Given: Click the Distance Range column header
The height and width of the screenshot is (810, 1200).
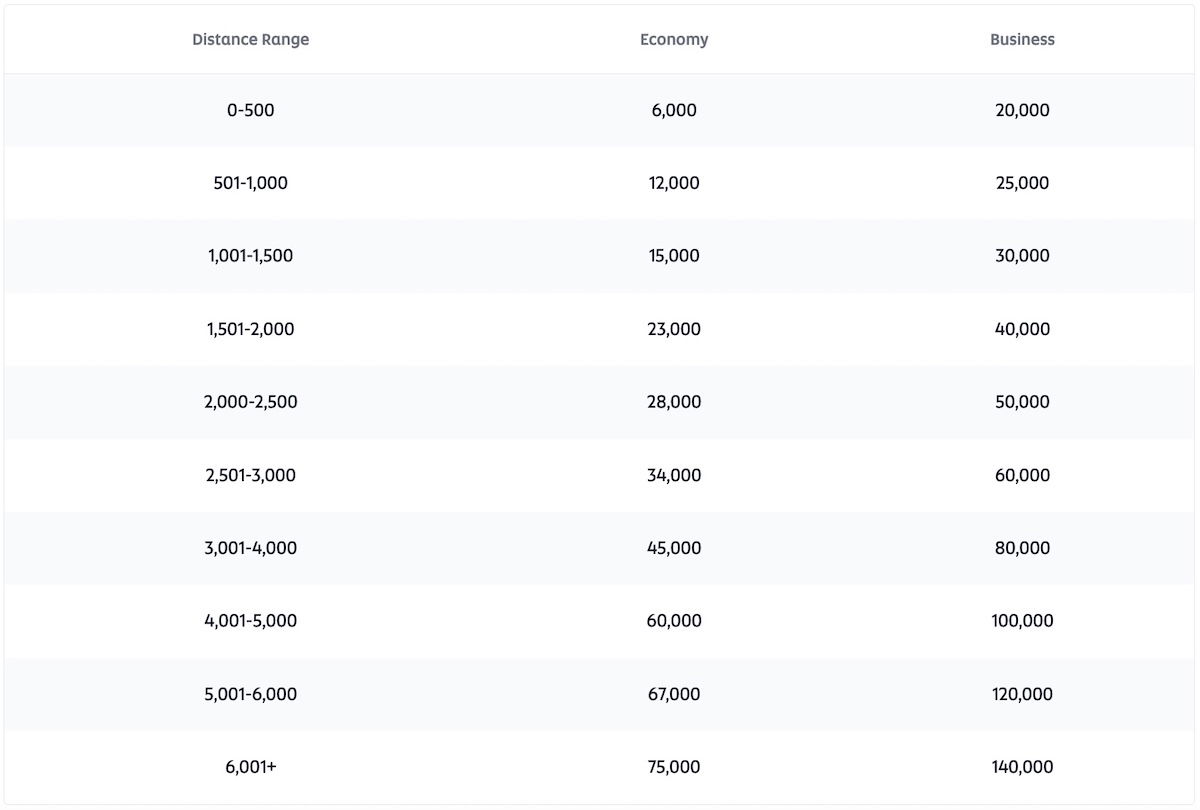Looking at the screenshot, I should (x=250, y=40).
